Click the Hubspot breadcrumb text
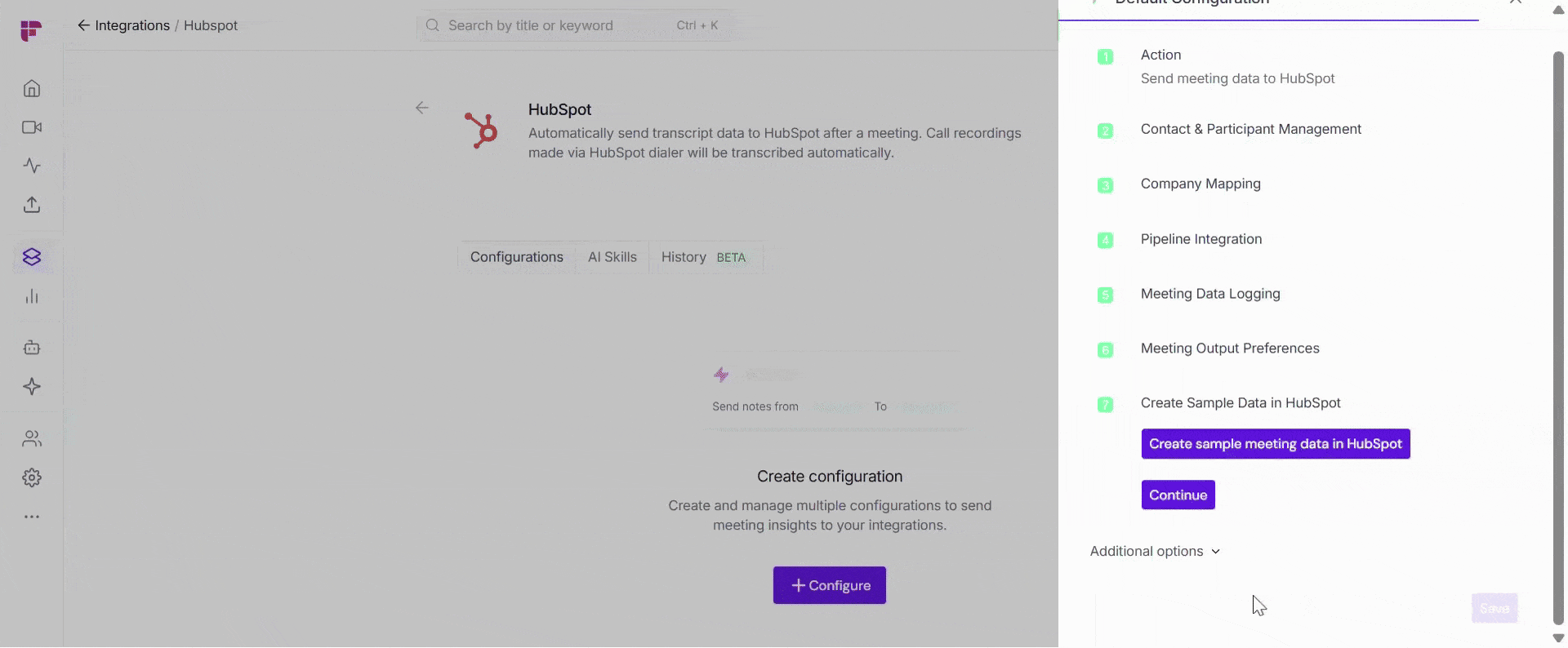1568x648 pixels. point(211,25)
